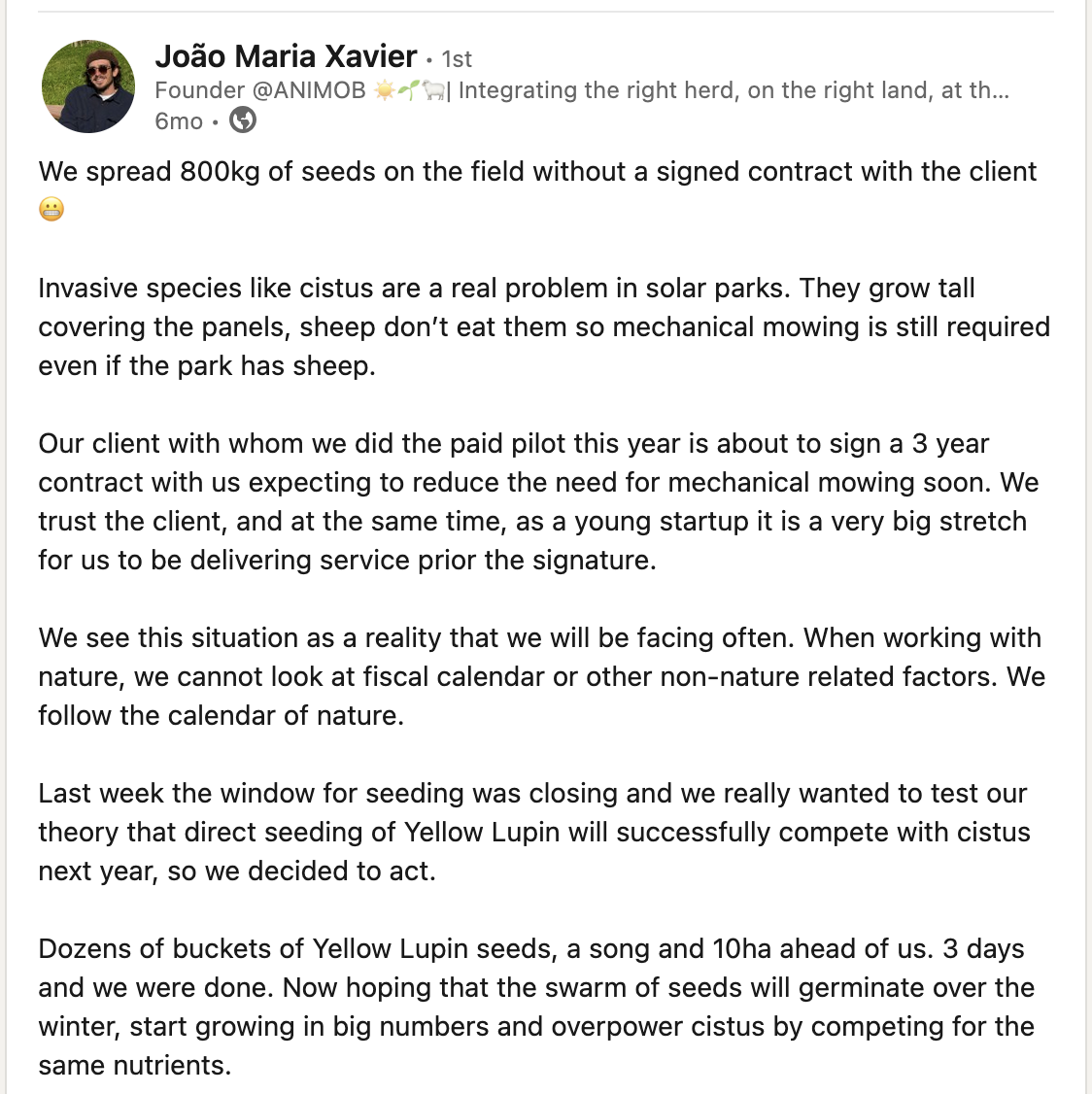The width and height of the screenshot is (1092, 1094).
Task: Click the 6mo post timestamp
Action: [x=179, y=121]
